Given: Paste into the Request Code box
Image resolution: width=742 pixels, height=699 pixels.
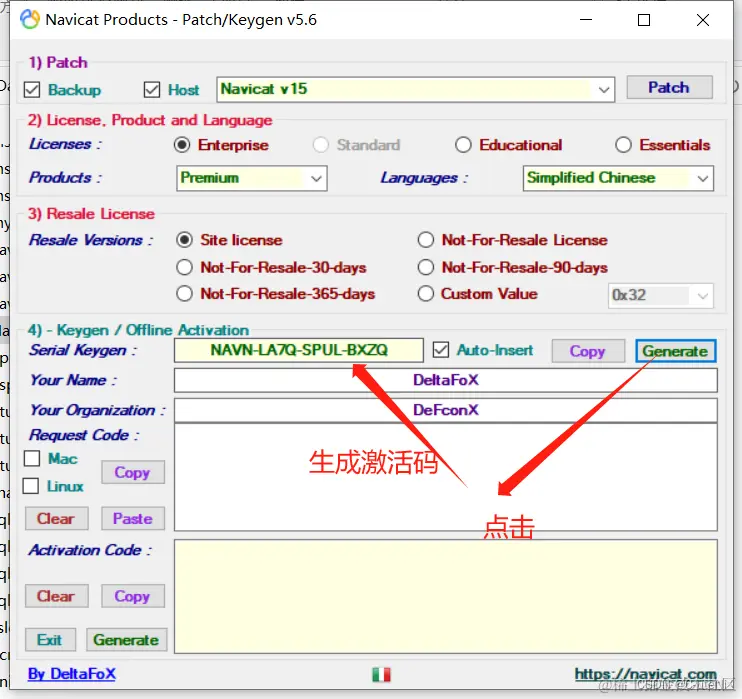Looking at the screenshot, I should (x=132, y=519).
